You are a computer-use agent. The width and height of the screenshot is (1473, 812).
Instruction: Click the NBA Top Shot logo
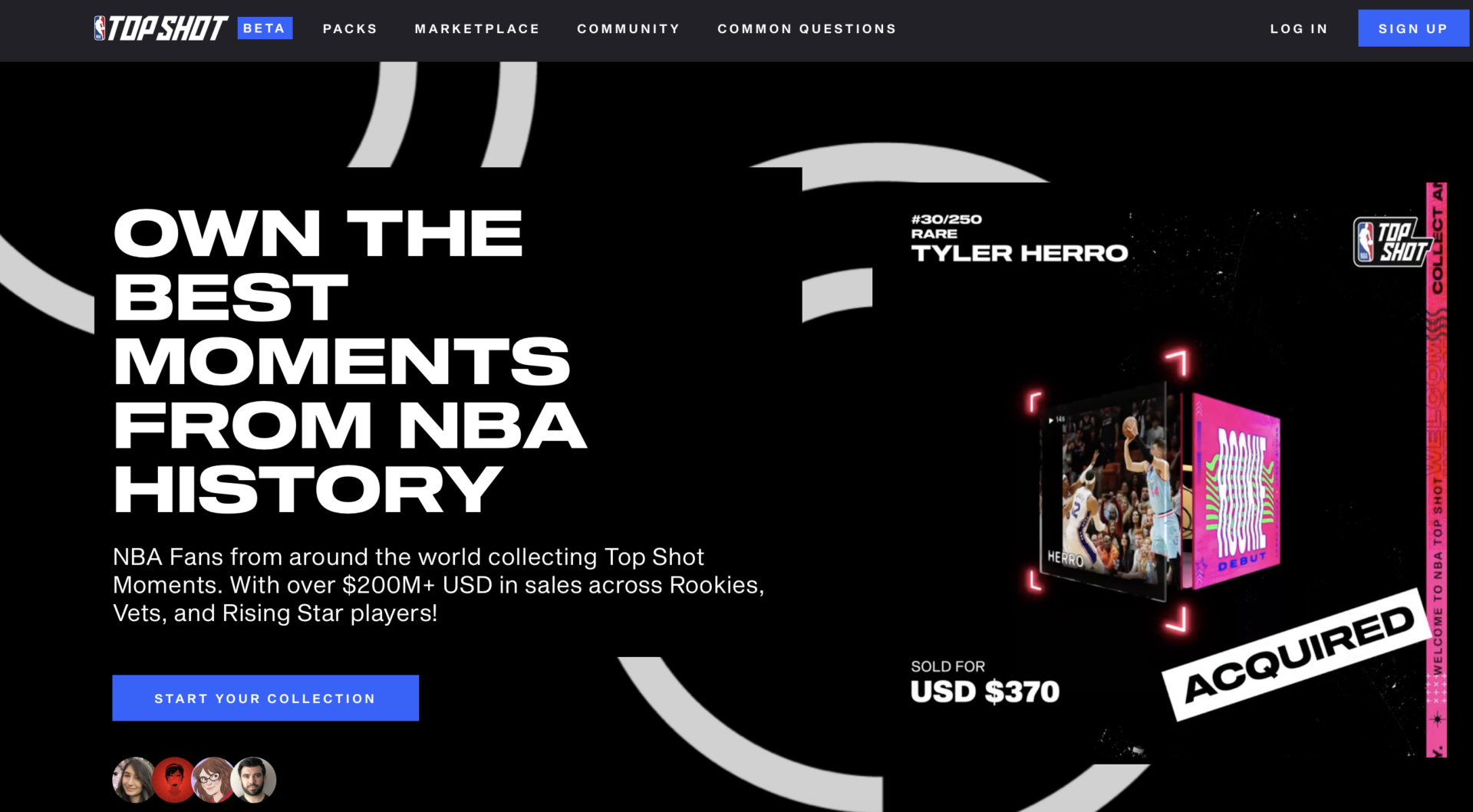click(x=160, y=28)
